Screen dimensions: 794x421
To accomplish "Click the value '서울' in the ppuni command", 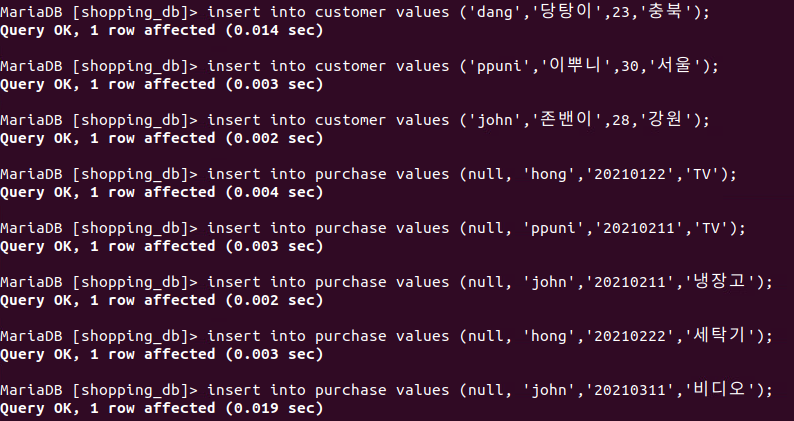I will 674,65.
